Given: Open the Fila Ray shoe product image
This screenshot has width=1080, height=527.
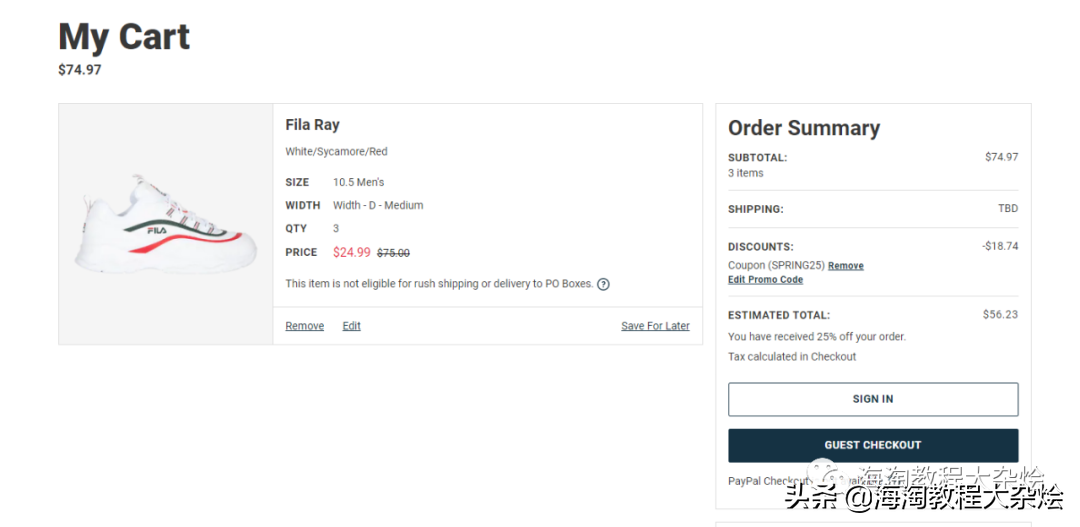Looking at the screenshot, I should click(x=160, y=222).
